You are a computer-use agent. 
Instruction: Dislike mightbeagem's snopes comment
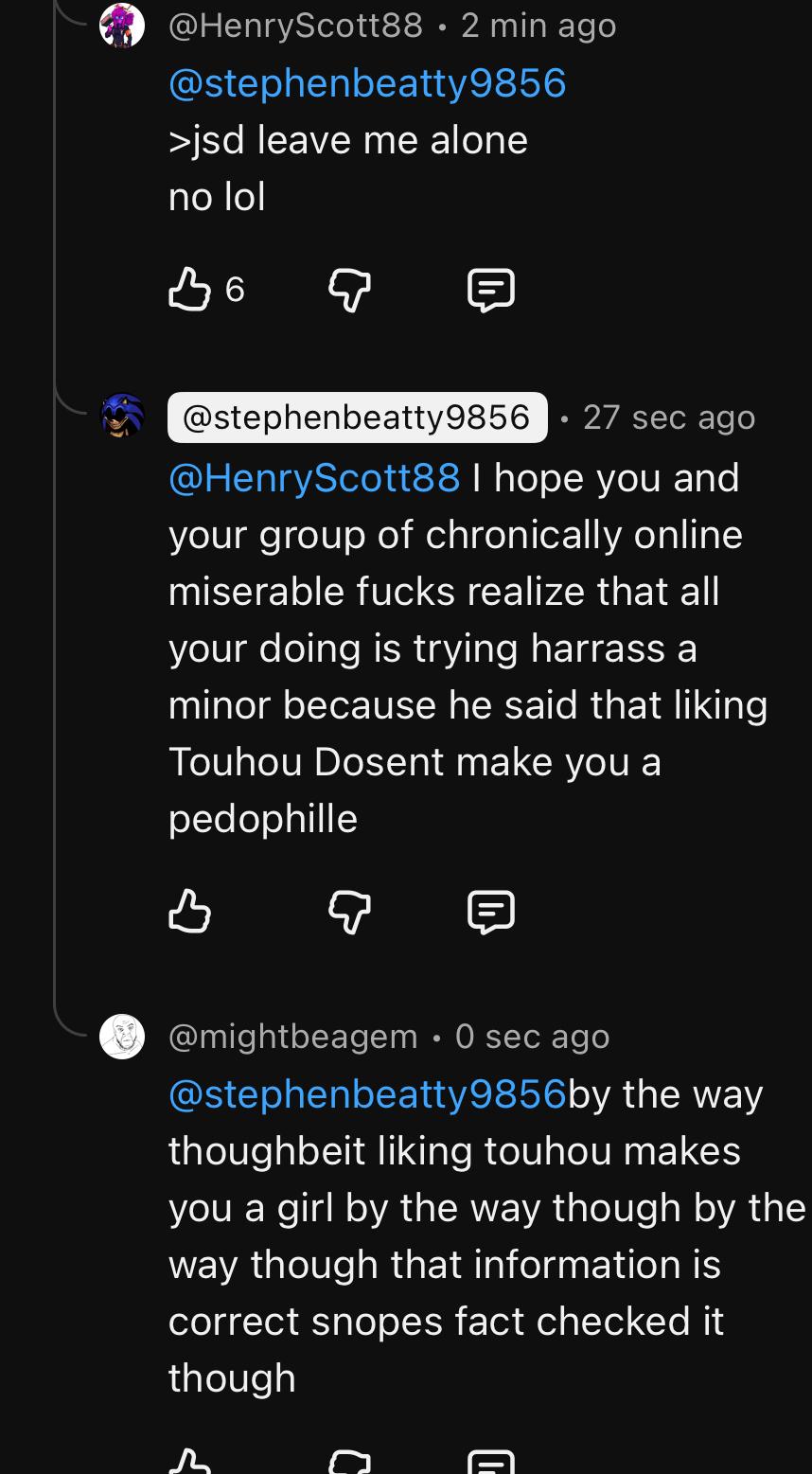[x=349, y=1464]
